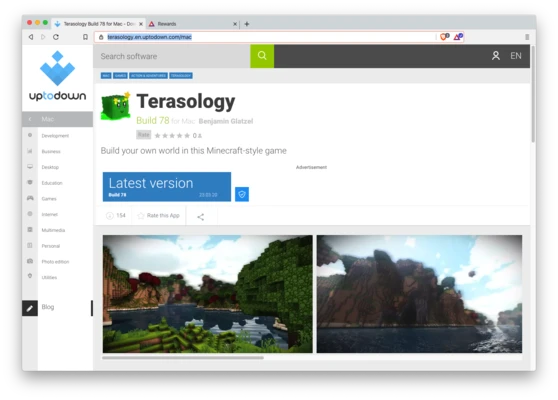Bookmark this page icon
Image resolution: width=558 pixels, height=400 pixels.
[85, 37]
